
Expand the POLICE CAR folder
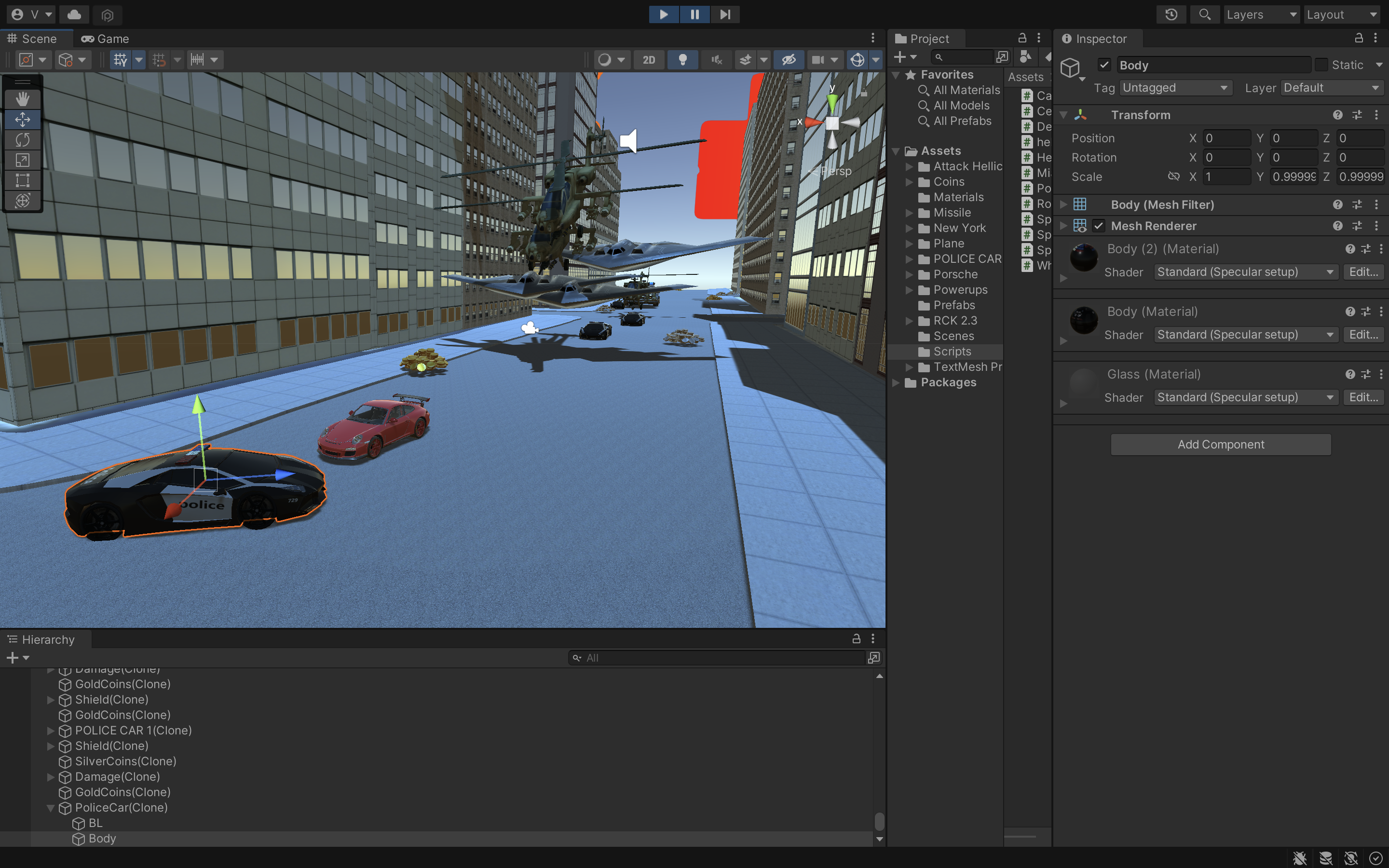coord(909,259)
